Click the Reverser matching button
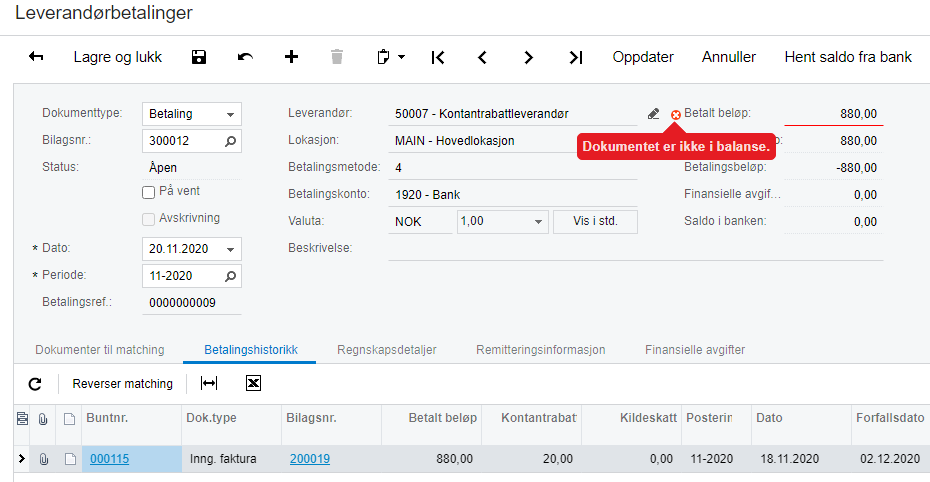The width and height of the screenshot is (930, 482). (123, 384)
